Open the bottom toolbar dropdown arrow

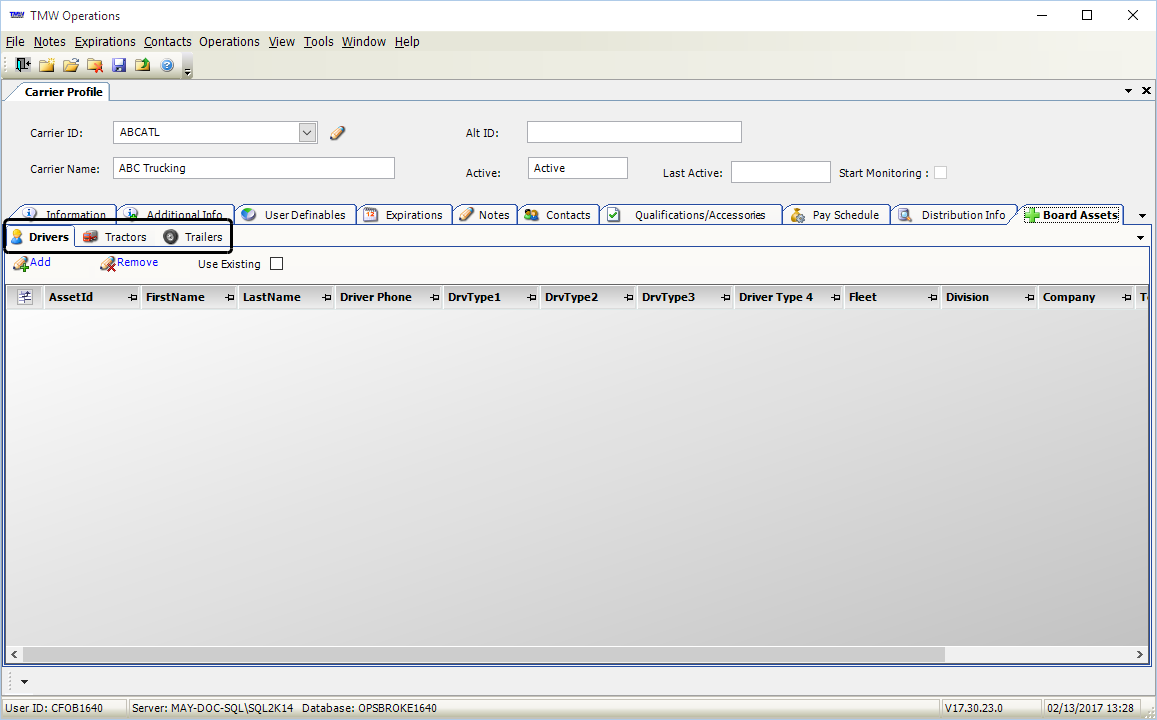(x=24, y=682)
